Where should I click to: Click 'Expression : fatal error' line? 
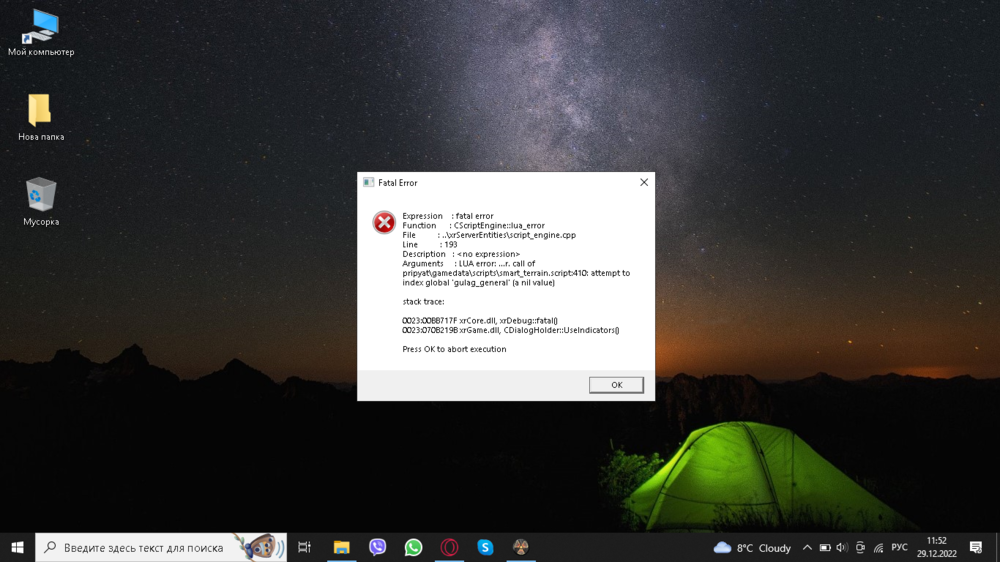click(x=448, y=216)
